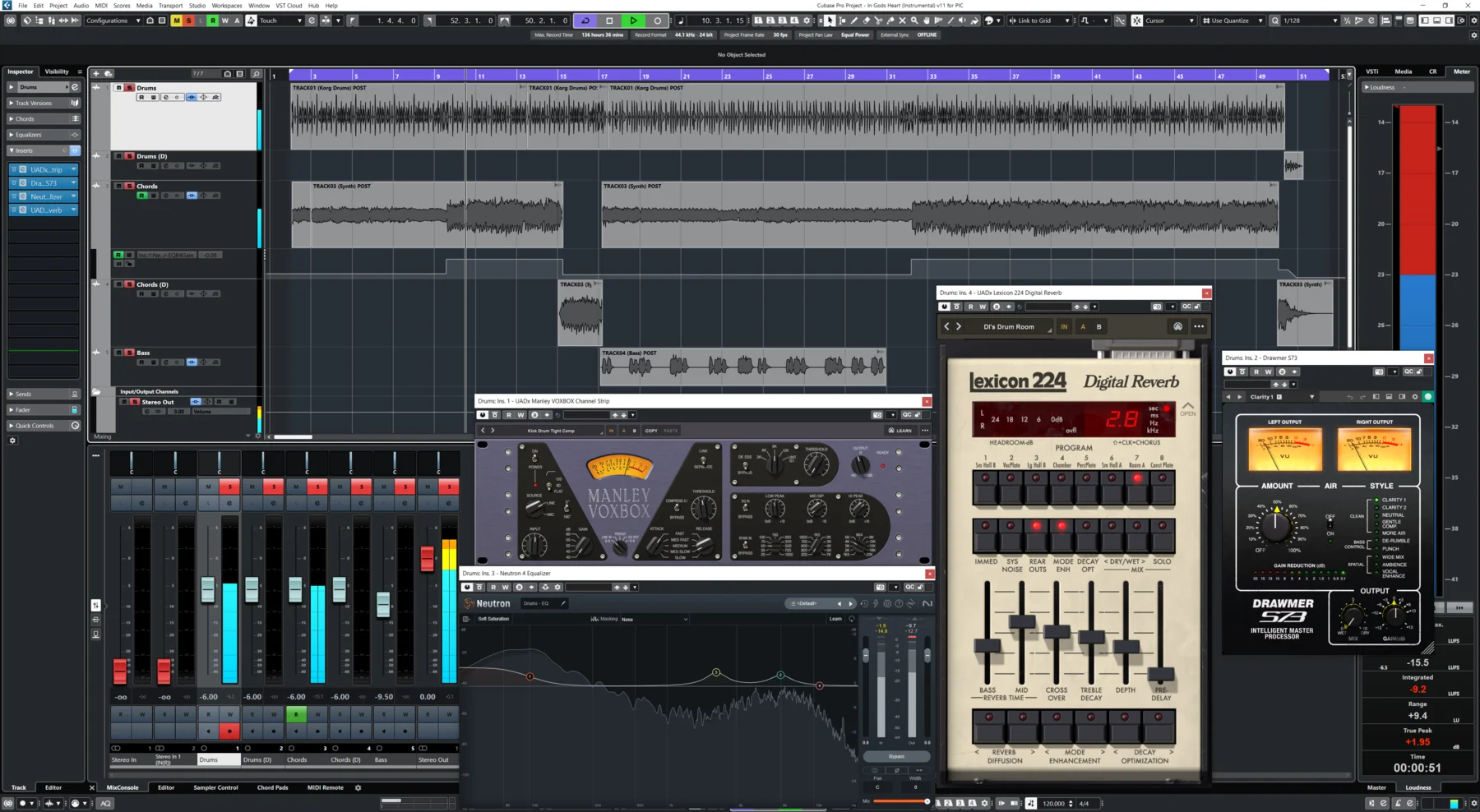Image resolution: width=1480 pixels, height=812 pixels.
Task: Select the Object Selection cursor tool
Action: (830, 21)
